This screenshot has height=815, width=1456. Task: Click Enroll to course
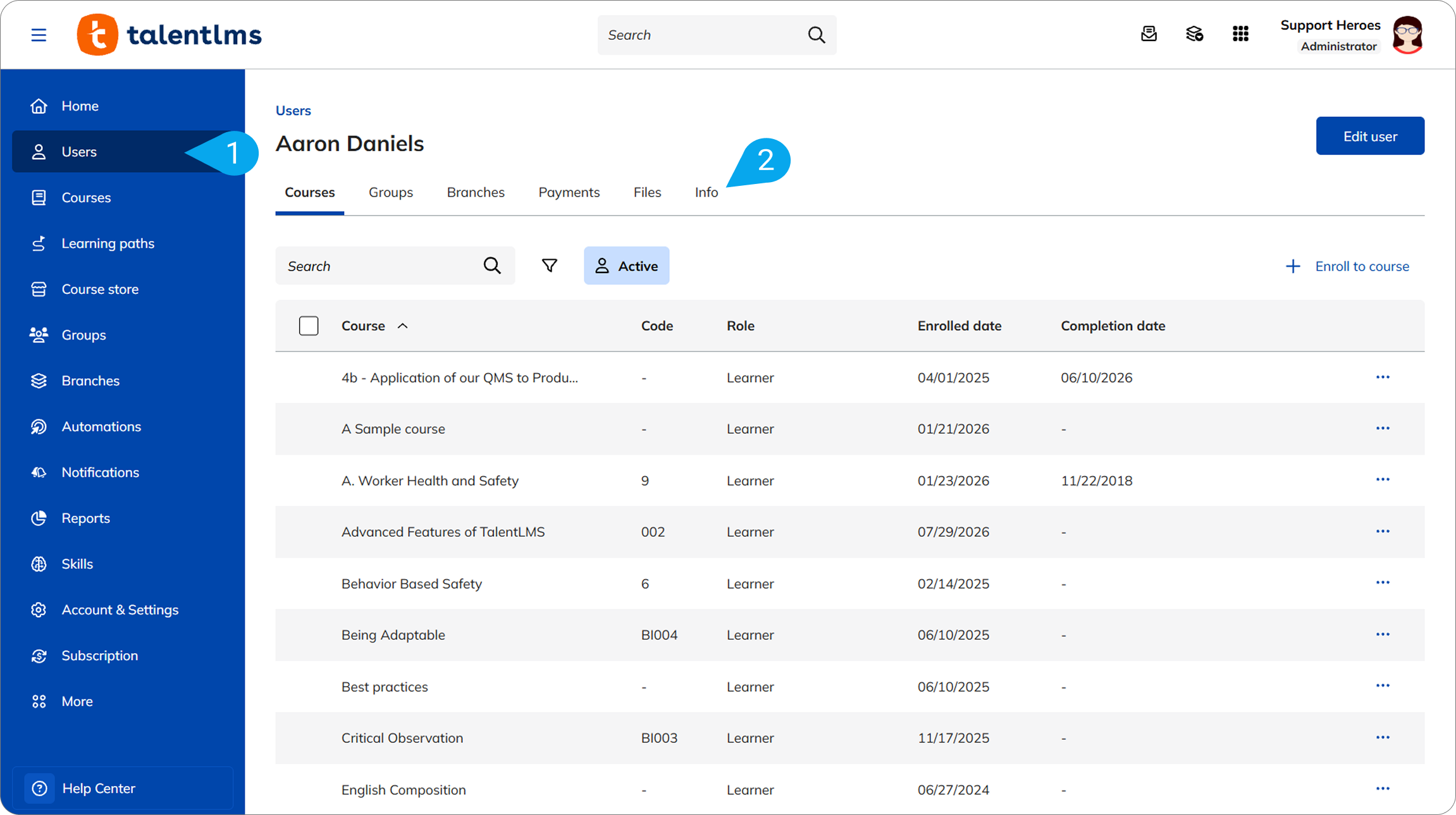[x=1347, y=266]
